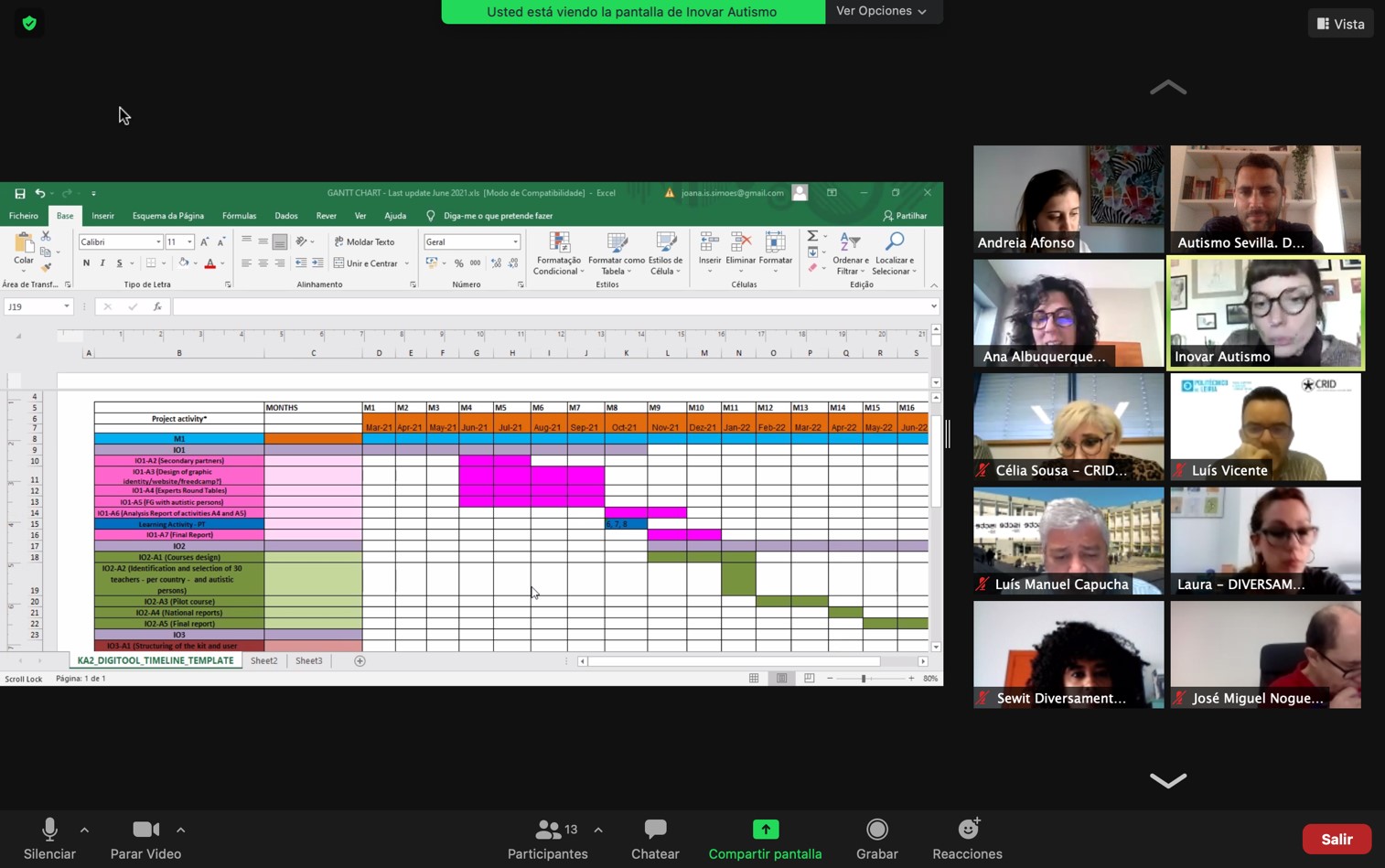The width and height of the screenshot is (1385, 868).
Task: Open the Geral number format dropdown
Action: 515,242
